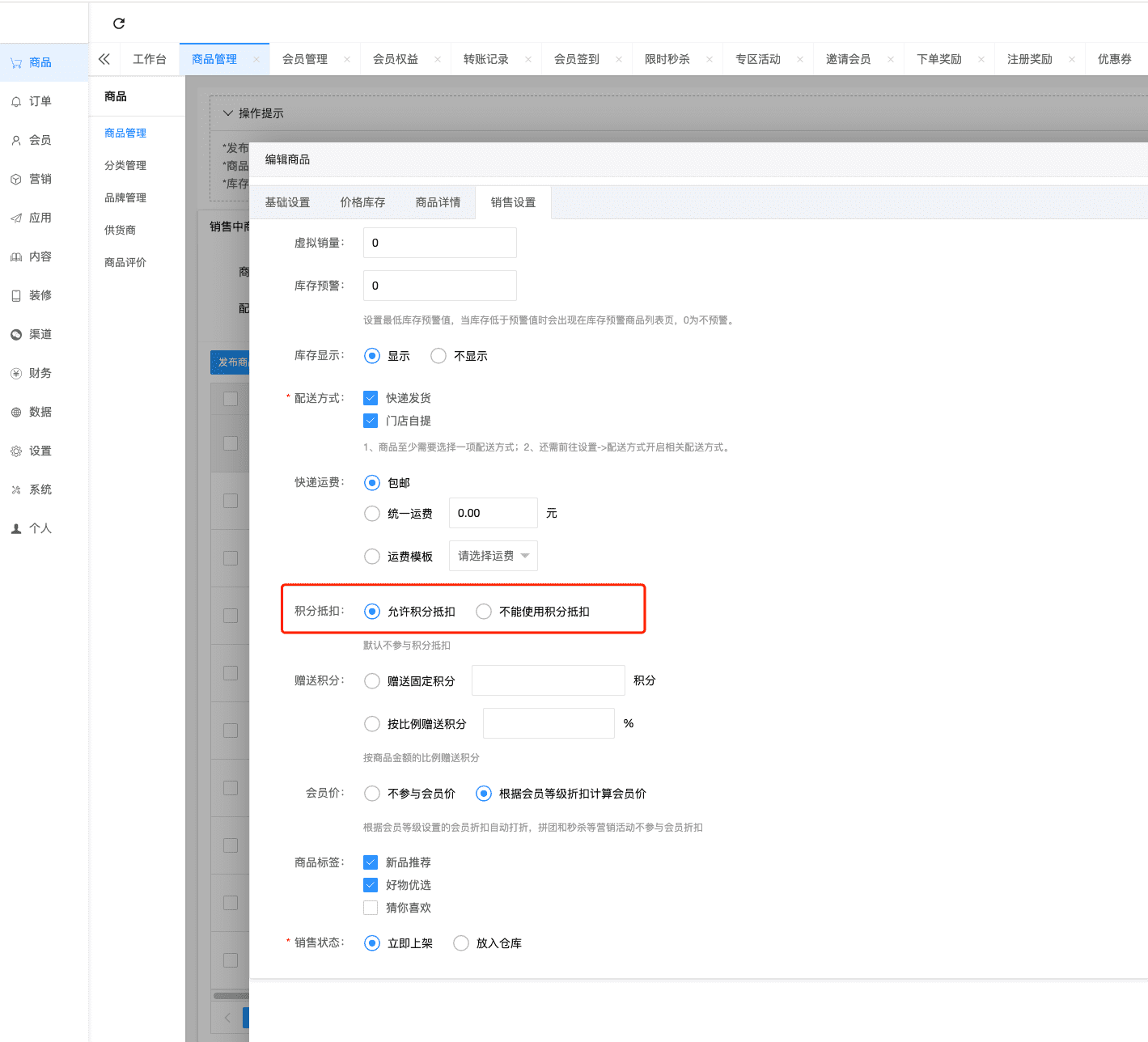This screenshot has width=1148, height=1042.
Task: Switch to 商品详情 tab
Action: click(438, 202)
